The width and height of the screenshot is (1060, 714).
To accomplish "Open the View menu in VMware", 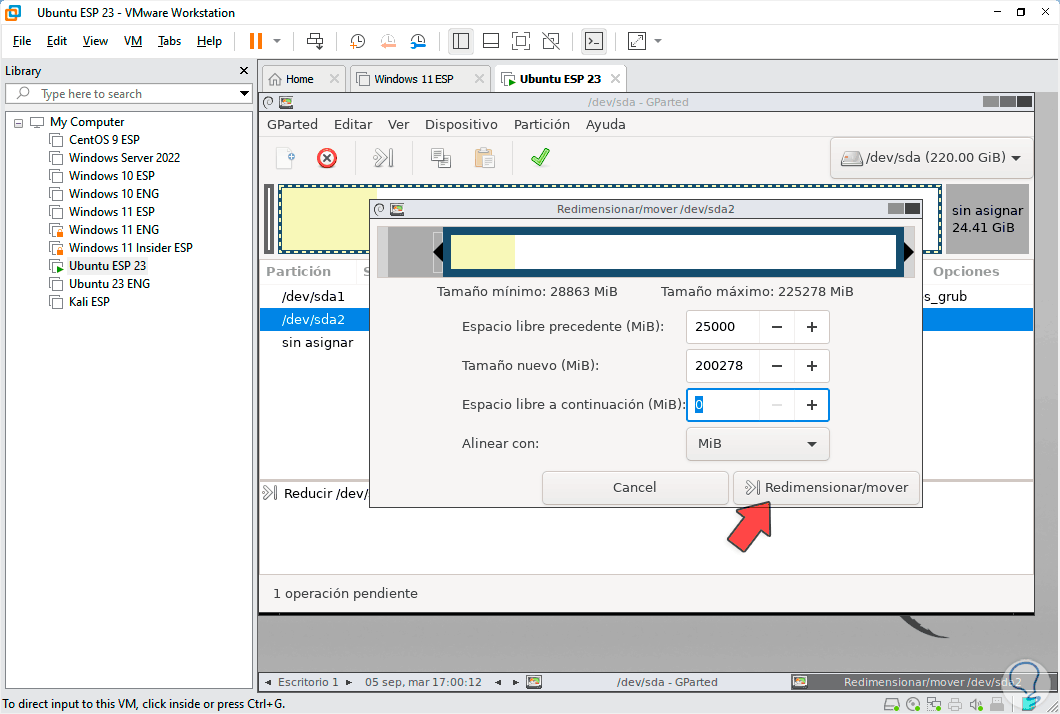I will pos(95,41).
